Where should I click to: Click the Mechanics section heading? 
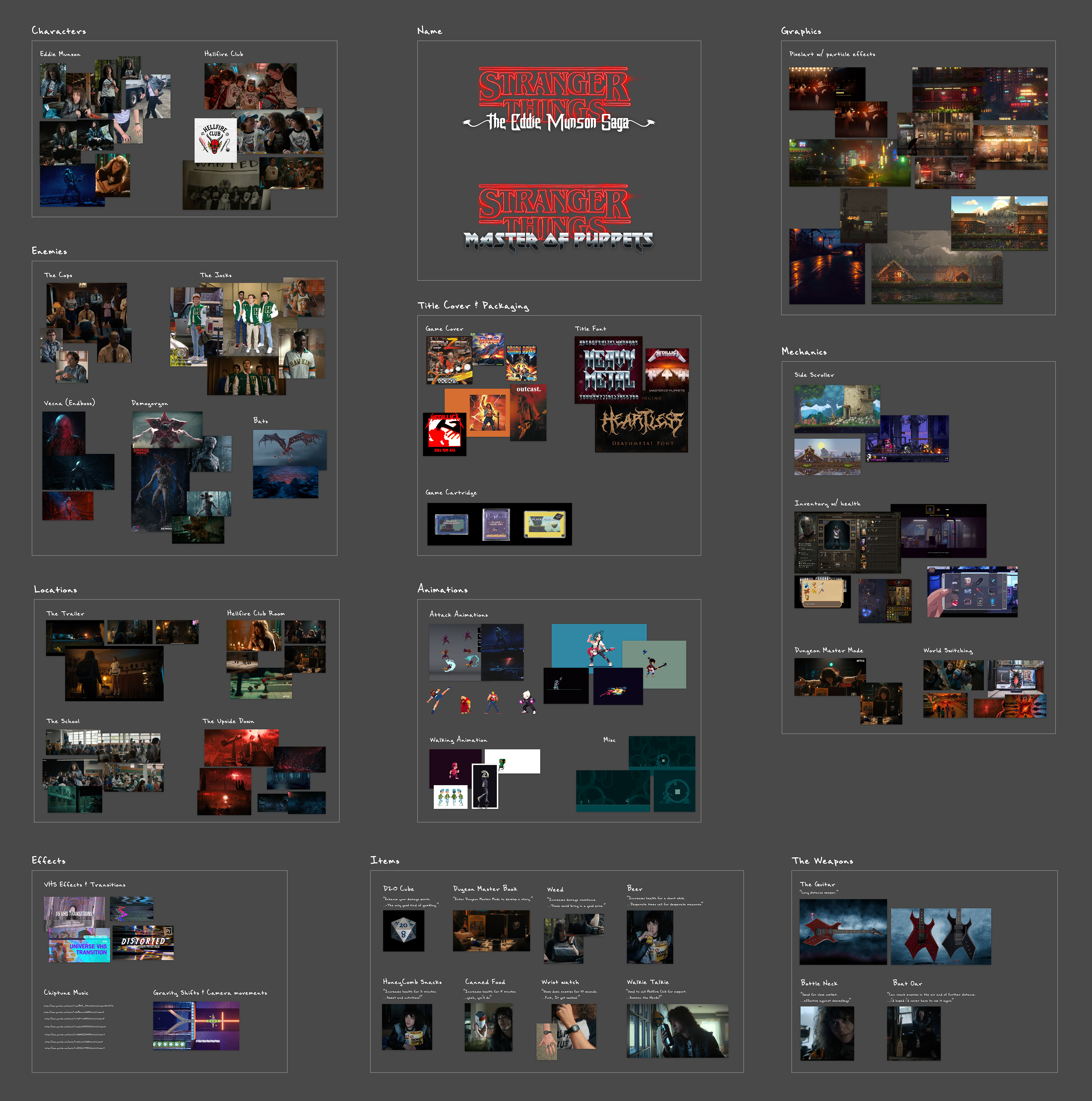pyautogui.click(x=804, y=352)
